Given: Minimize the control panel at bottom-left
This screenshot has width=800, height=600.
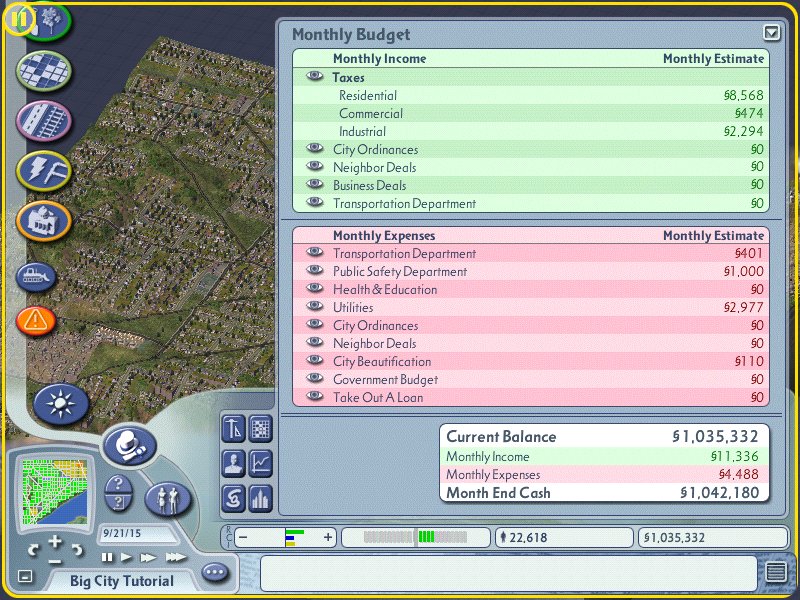Looking at the screenshot, I should click(x=25, y=576).
